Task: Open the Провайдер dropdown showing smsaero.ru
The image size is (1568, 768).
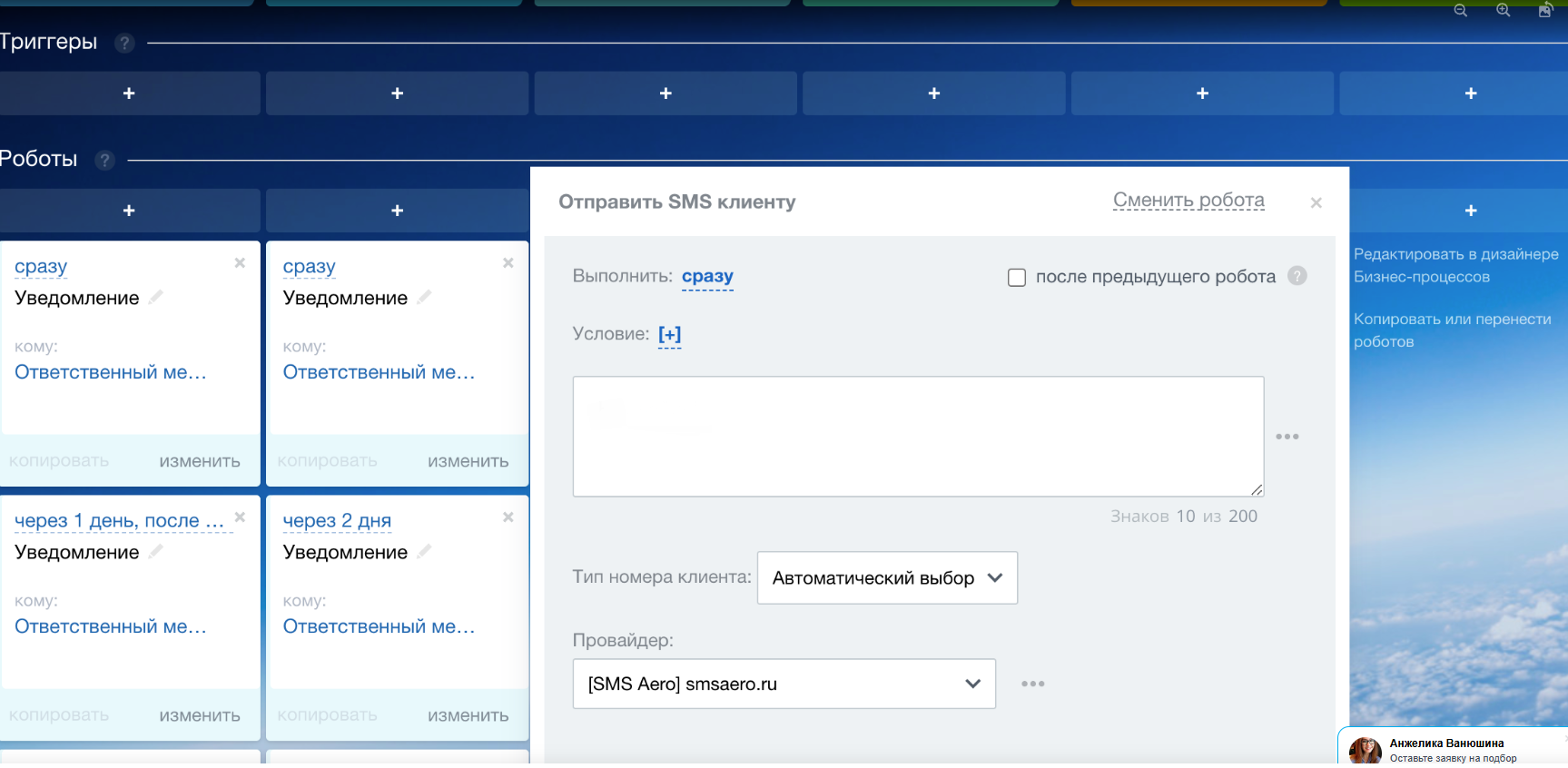Action: pyautogui.click(x=784, y=684)
